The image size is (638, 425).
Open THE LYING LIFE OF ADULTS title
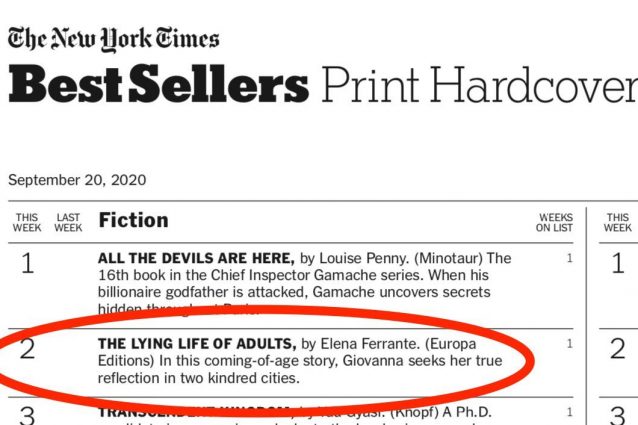click(190, 344)
